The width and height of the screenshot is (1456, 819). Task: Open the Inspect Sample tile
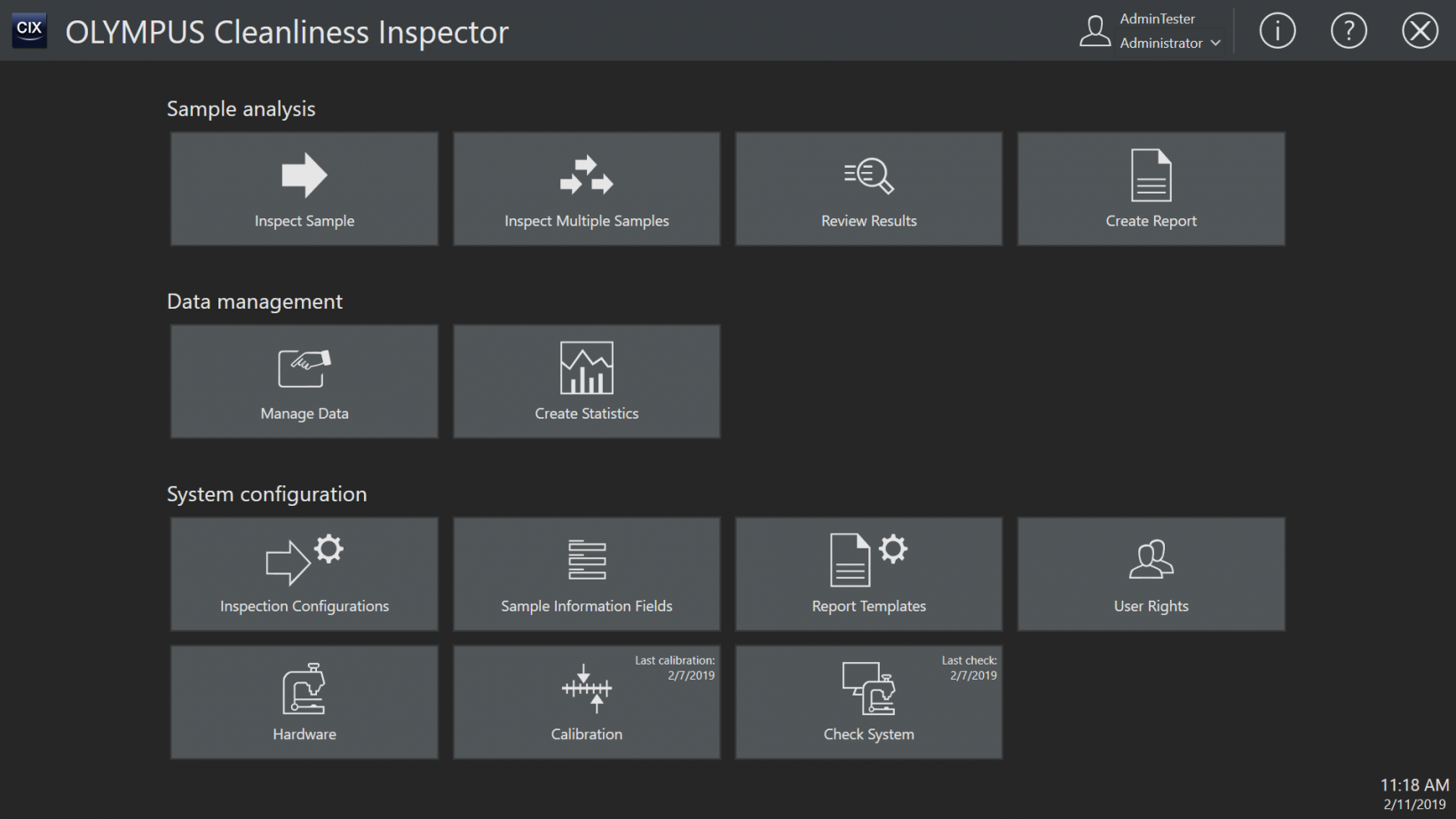[304, 189]
